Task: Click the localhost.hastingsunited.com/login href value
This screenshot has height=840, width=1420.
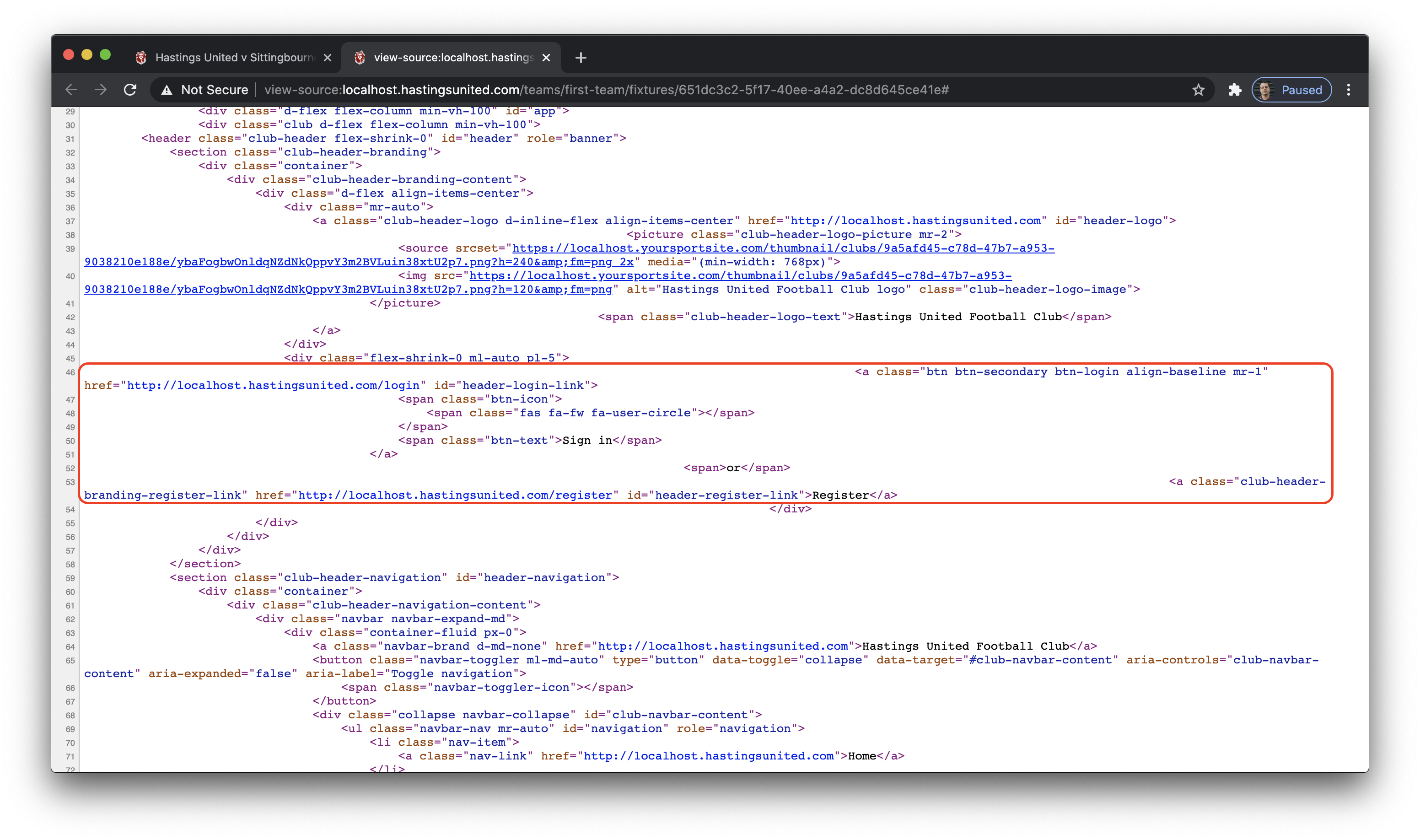Action: click(273, 386)
